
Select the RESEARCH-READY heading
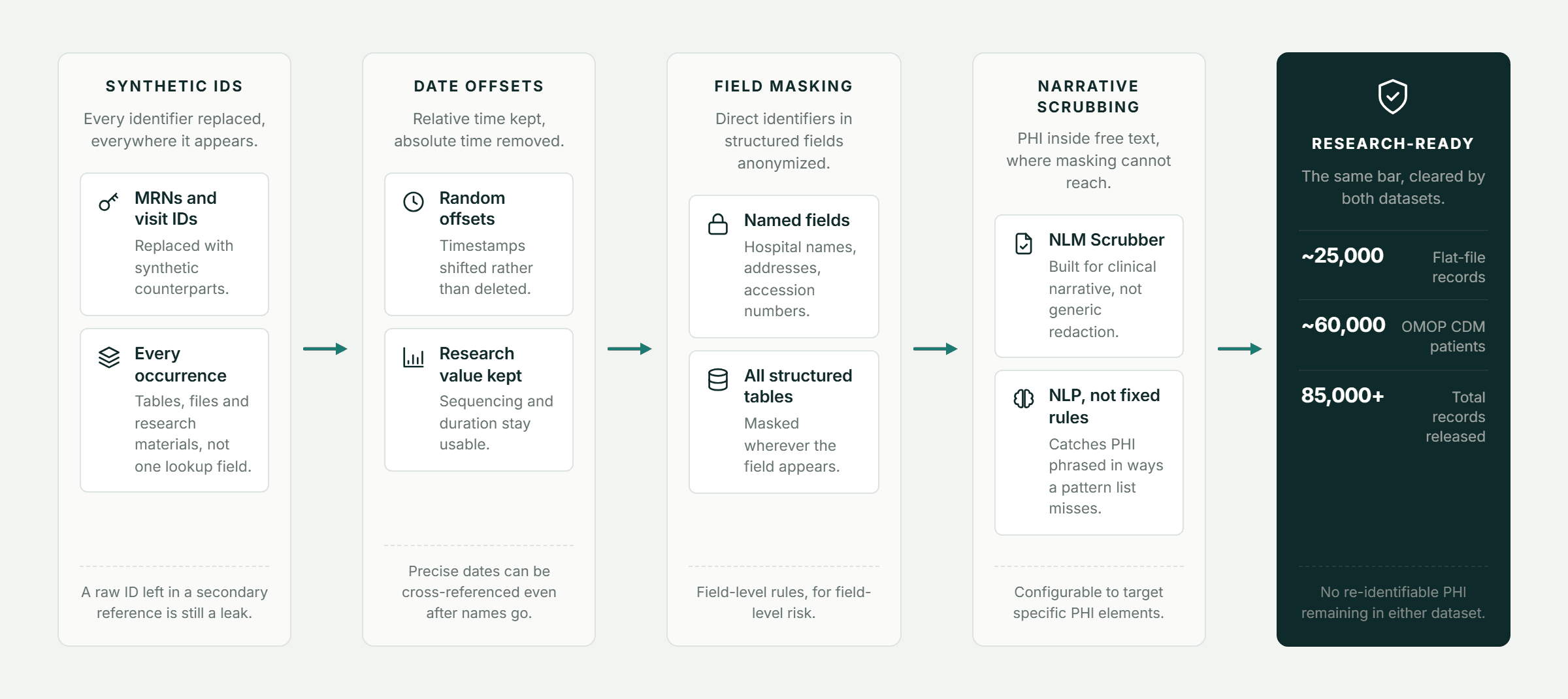point(1393,144)
